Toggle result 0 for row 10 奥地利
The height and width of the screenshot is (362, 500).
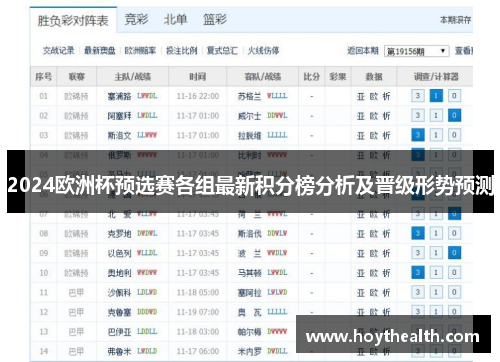pos(454,273)
